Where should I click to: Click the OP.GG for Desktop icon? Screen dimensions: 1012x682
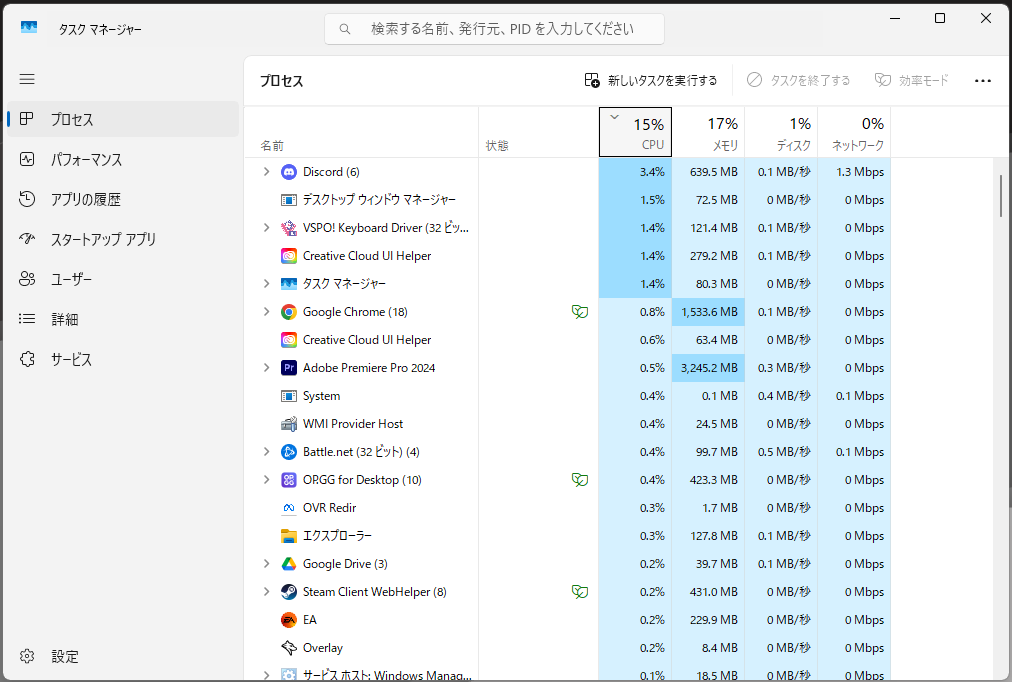point(289,480)
